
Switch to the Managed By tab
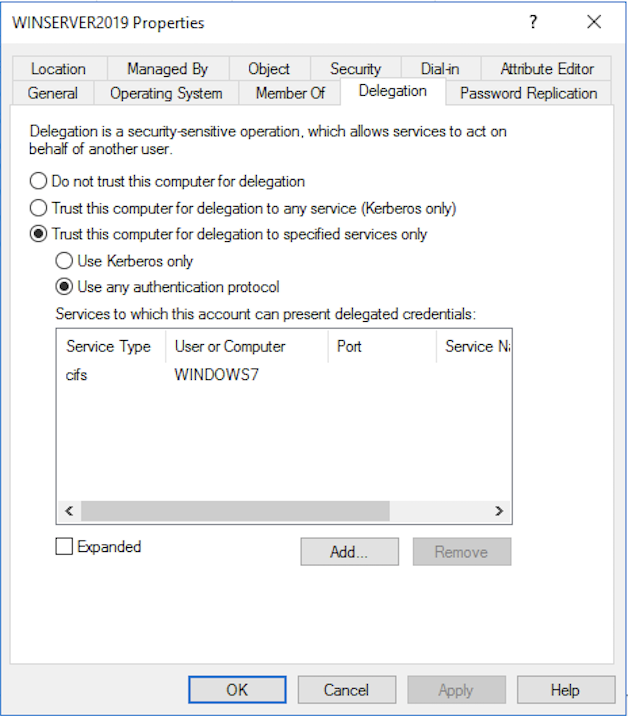pos(167,69)
